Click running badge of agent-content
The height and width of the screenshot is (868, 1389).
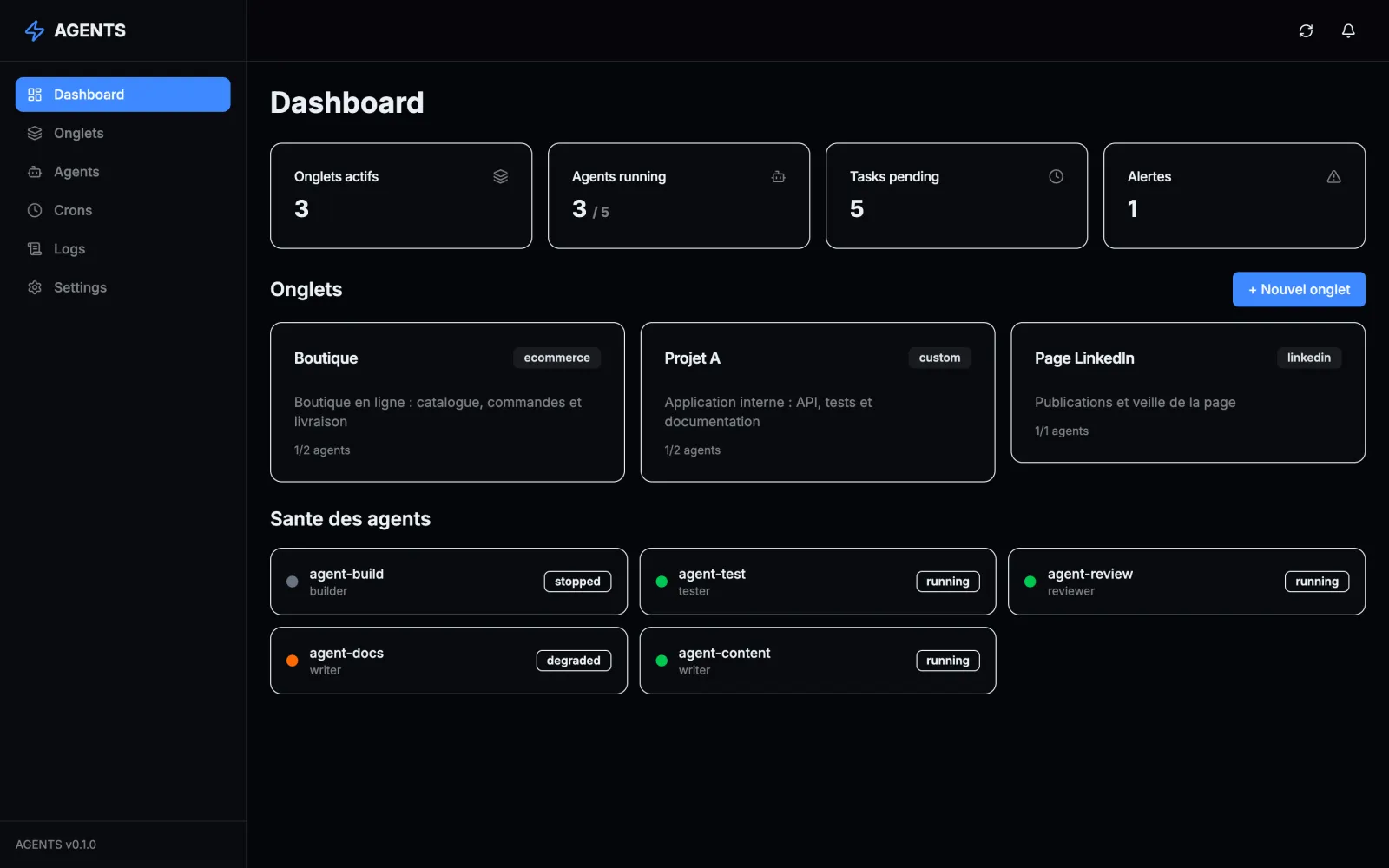click(947, 661)
